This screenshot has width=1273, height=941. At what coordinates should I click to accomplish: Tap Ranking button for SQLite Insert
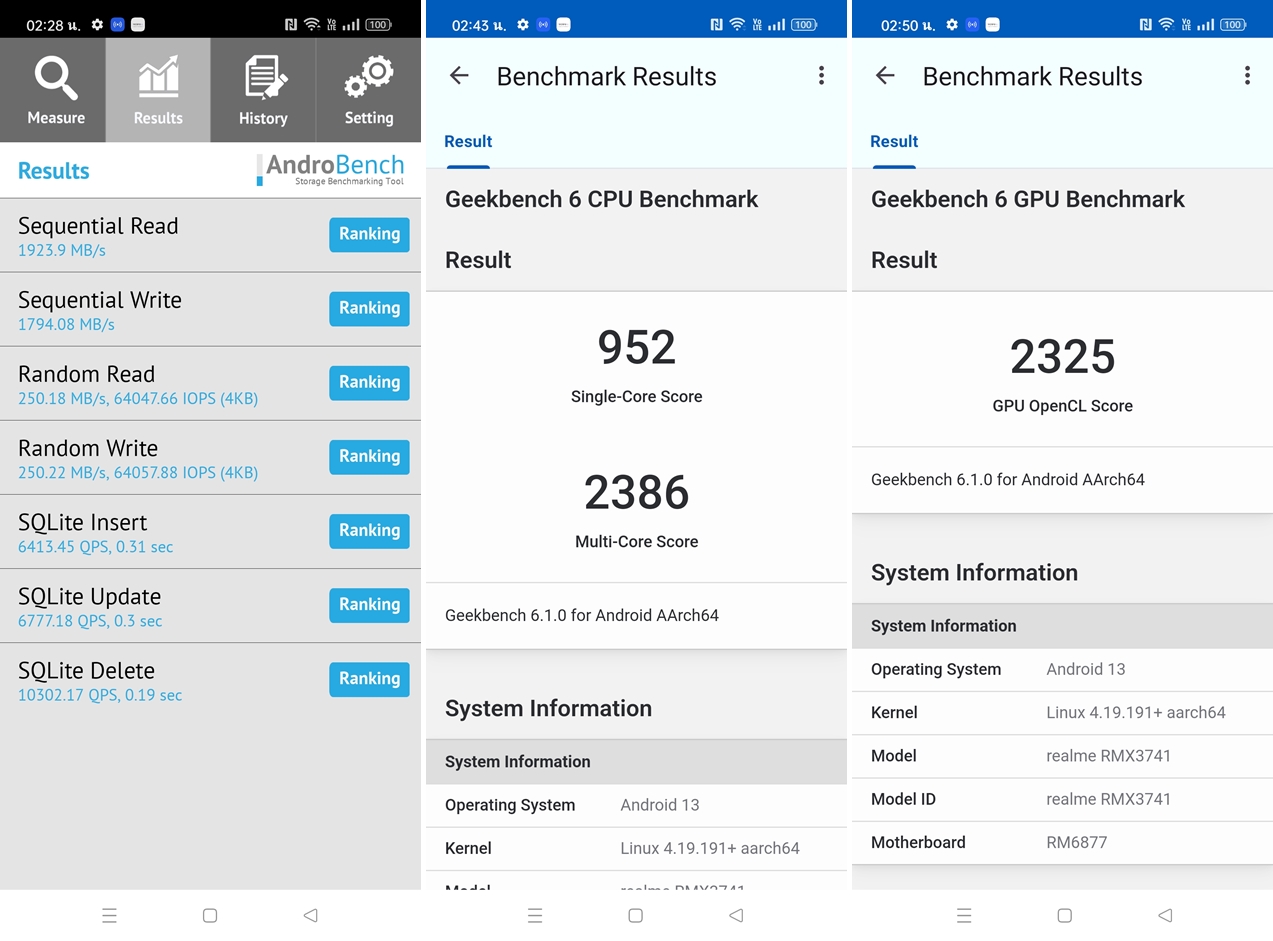(x=369, y=530)
